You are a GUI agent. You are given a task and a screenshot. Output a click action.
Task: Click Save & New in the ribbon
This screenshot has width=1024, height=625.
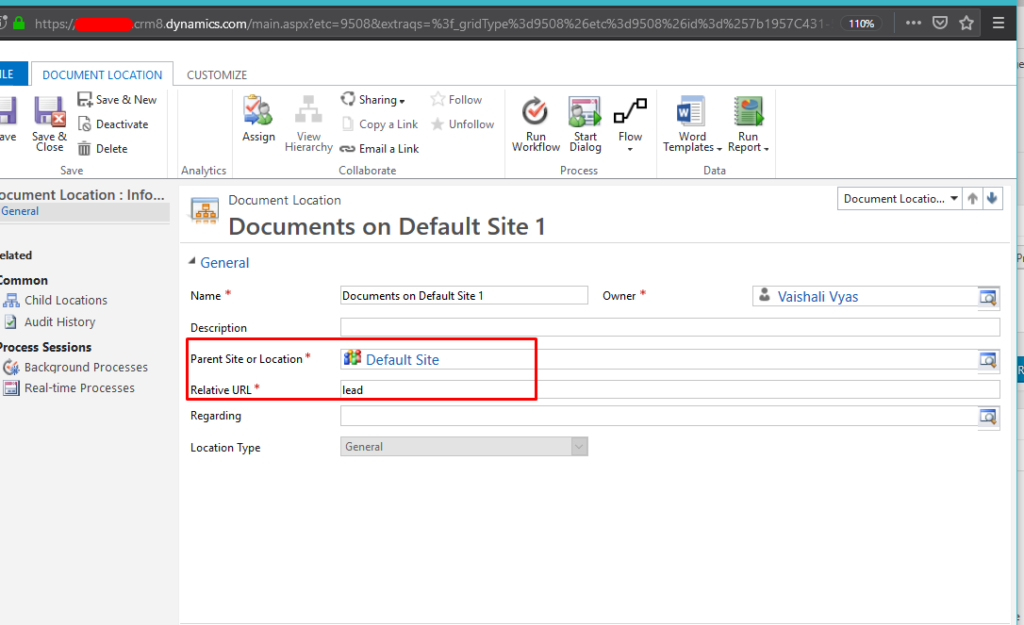pyautogui.click(x=117, y=99)
